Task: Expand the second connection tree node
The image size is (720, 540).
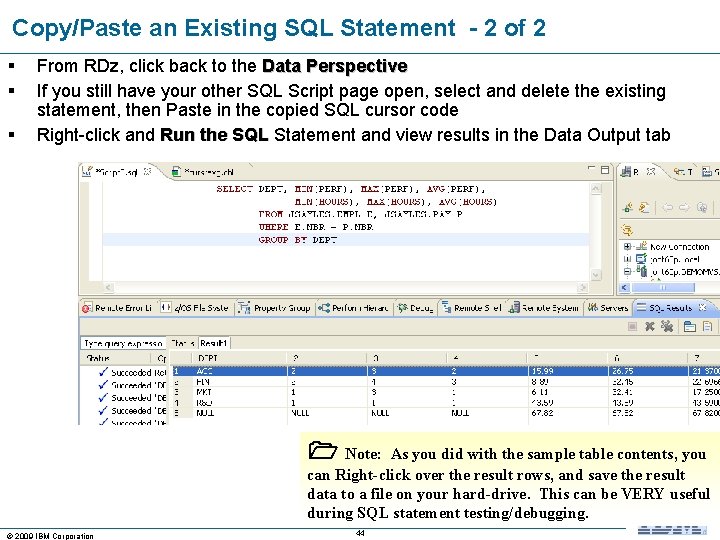Action: click(x=627, y=259)
